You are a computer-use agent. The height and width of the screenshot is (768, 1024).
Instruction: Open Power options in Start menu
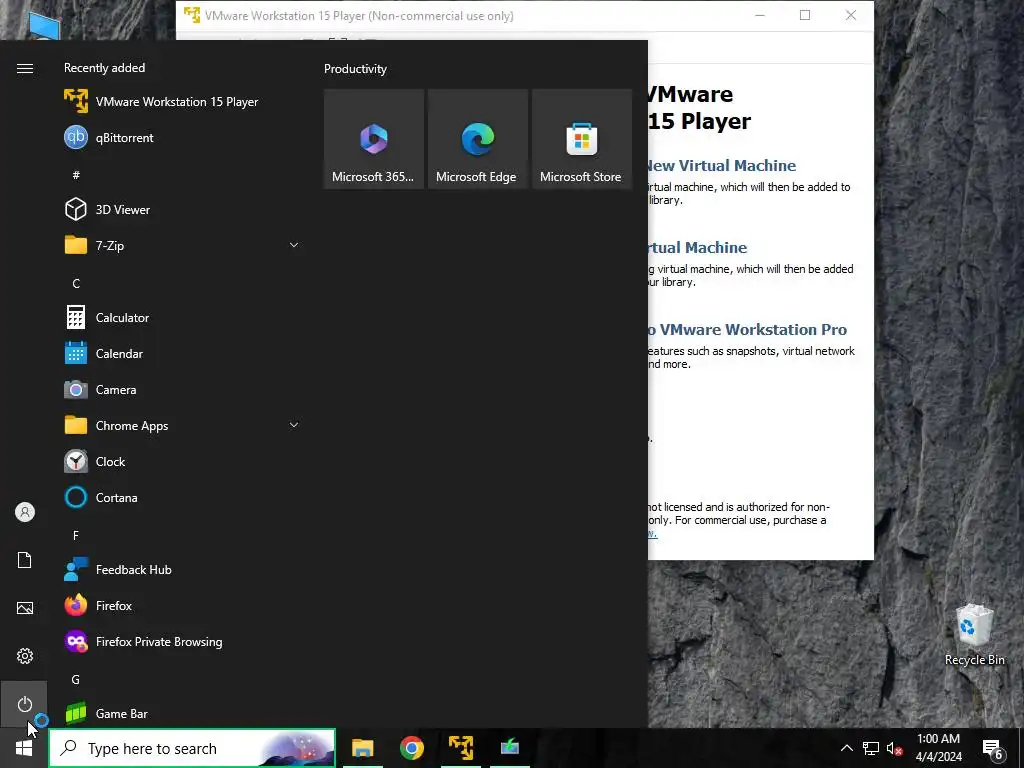point(25,704)
